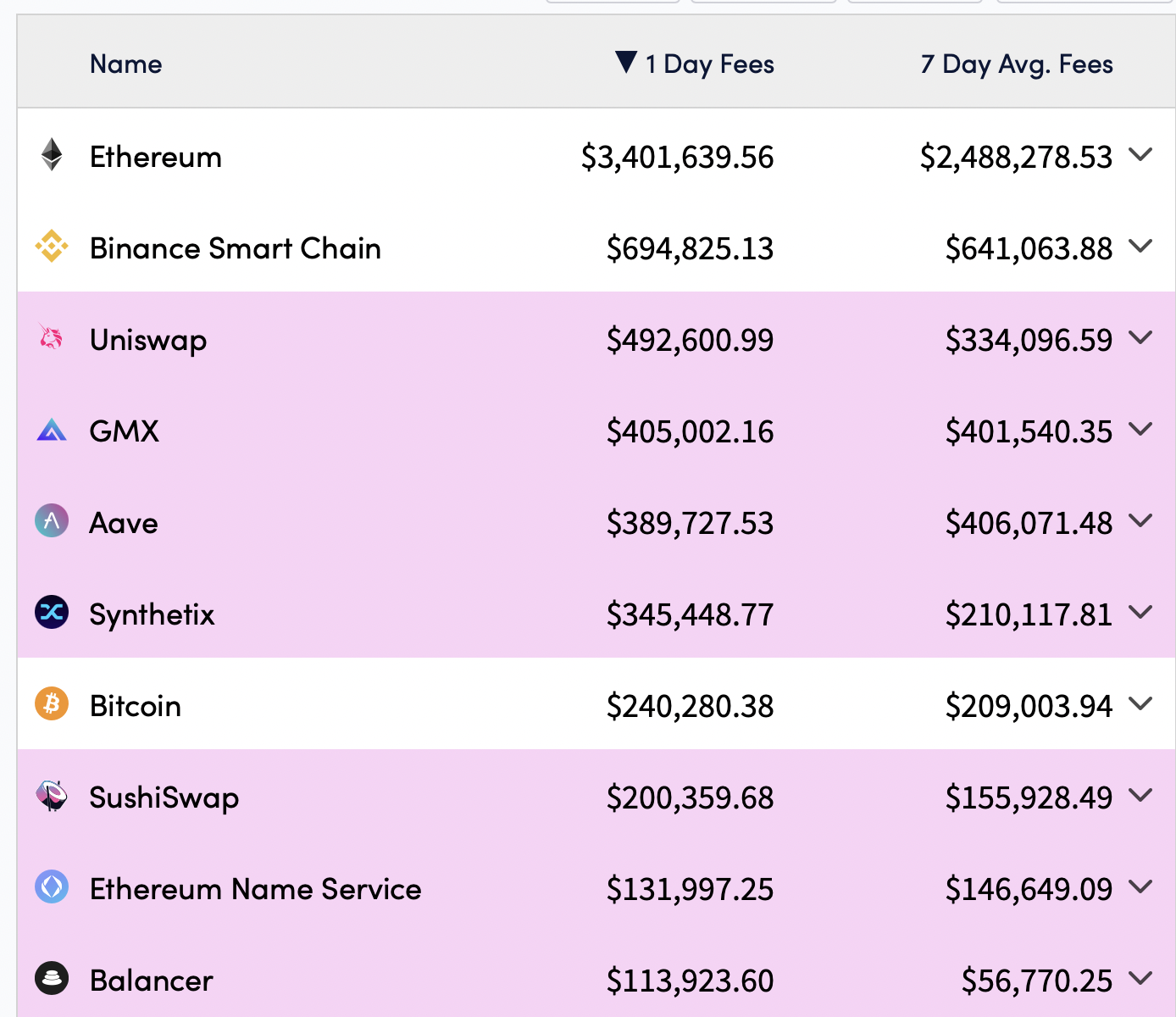The height and width of the screenshot is (1017, 1176).
Task: Click the $131,997.25 fee value
Action: [691, 890]
